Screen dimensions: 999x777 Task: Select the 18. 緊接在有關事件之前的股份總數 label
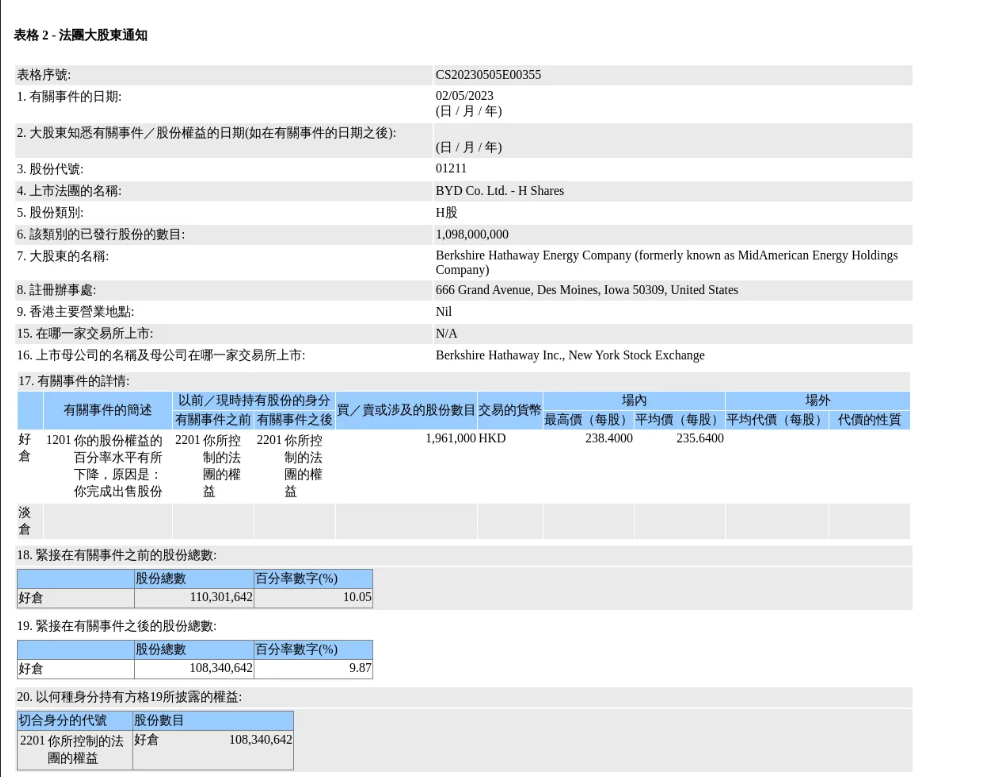[x=117, y=555]
